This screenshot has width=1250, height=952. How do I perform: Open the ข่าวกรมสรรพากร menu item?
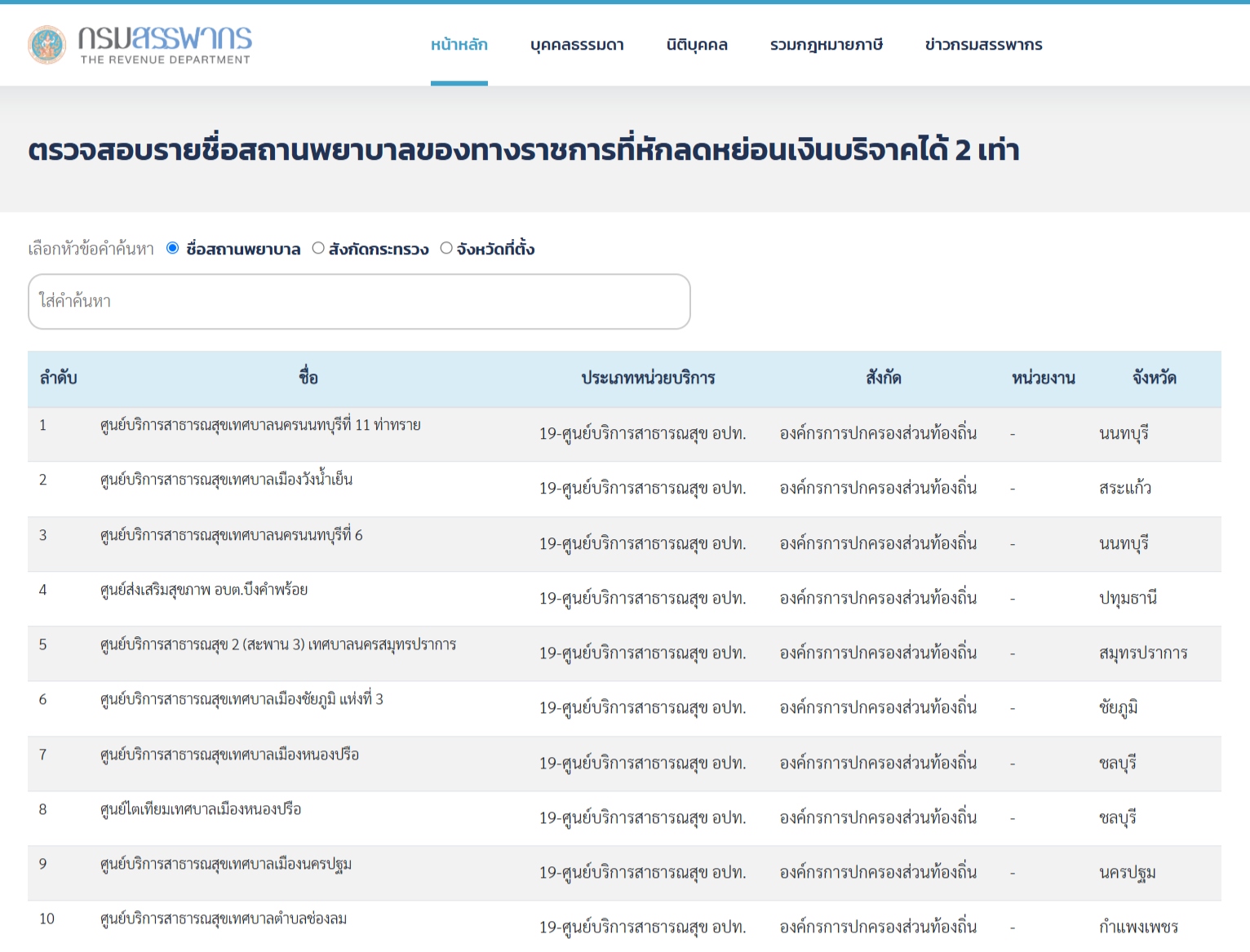[x=983, y=45]
